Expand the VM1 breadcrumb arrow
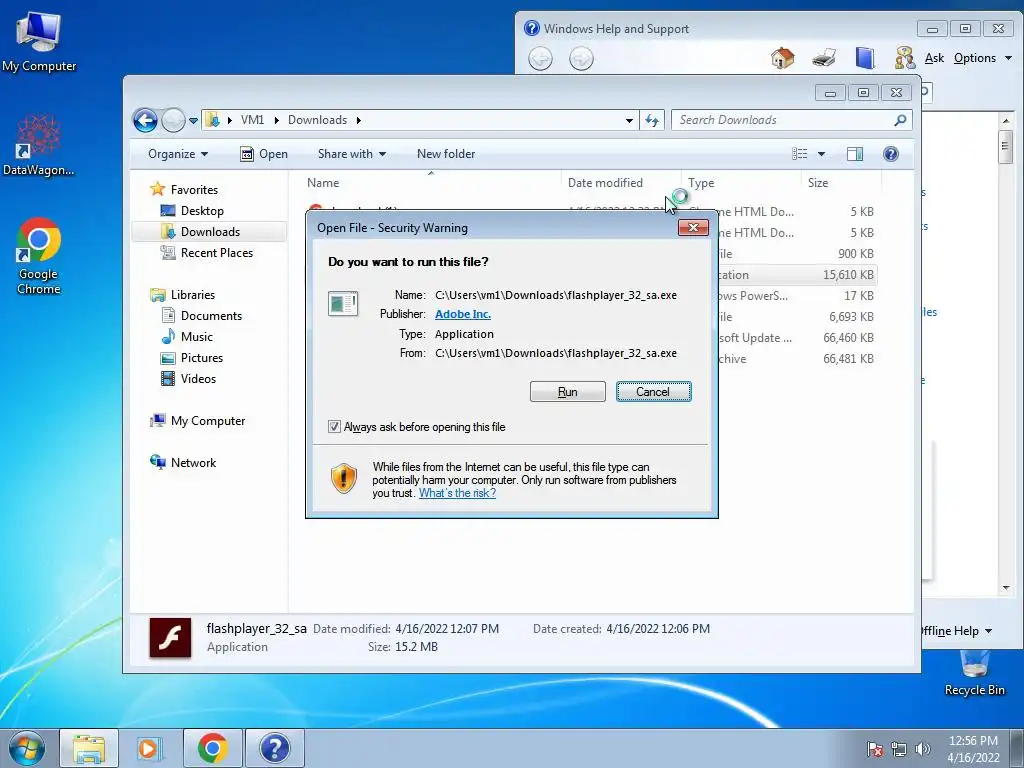The height and width of the screenshot is (768, 1024). 277,120
